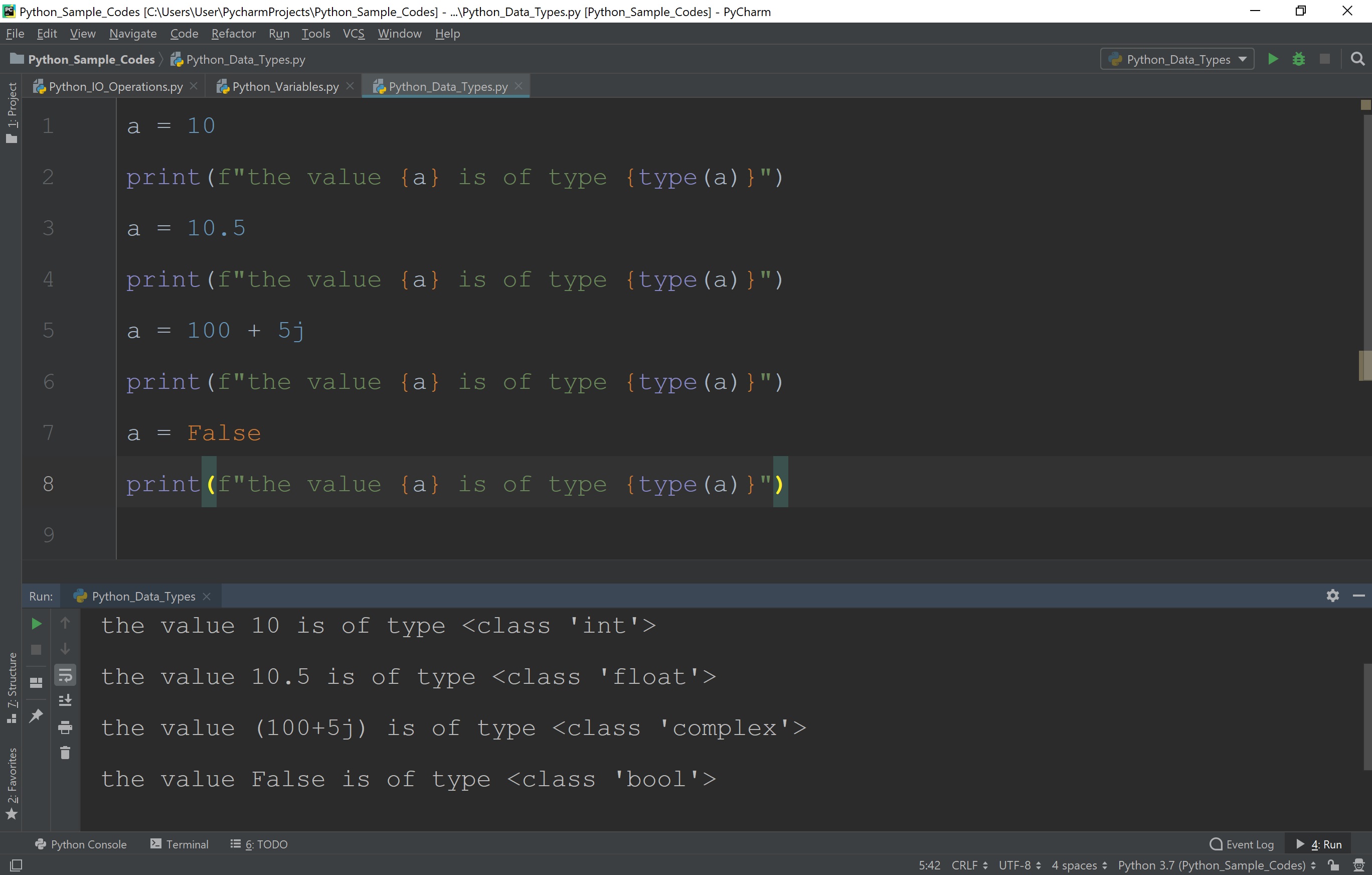Screen dimensions: 1372x875
Task: Toggle soft-wrap in the run console
Action: pos(66,675)
